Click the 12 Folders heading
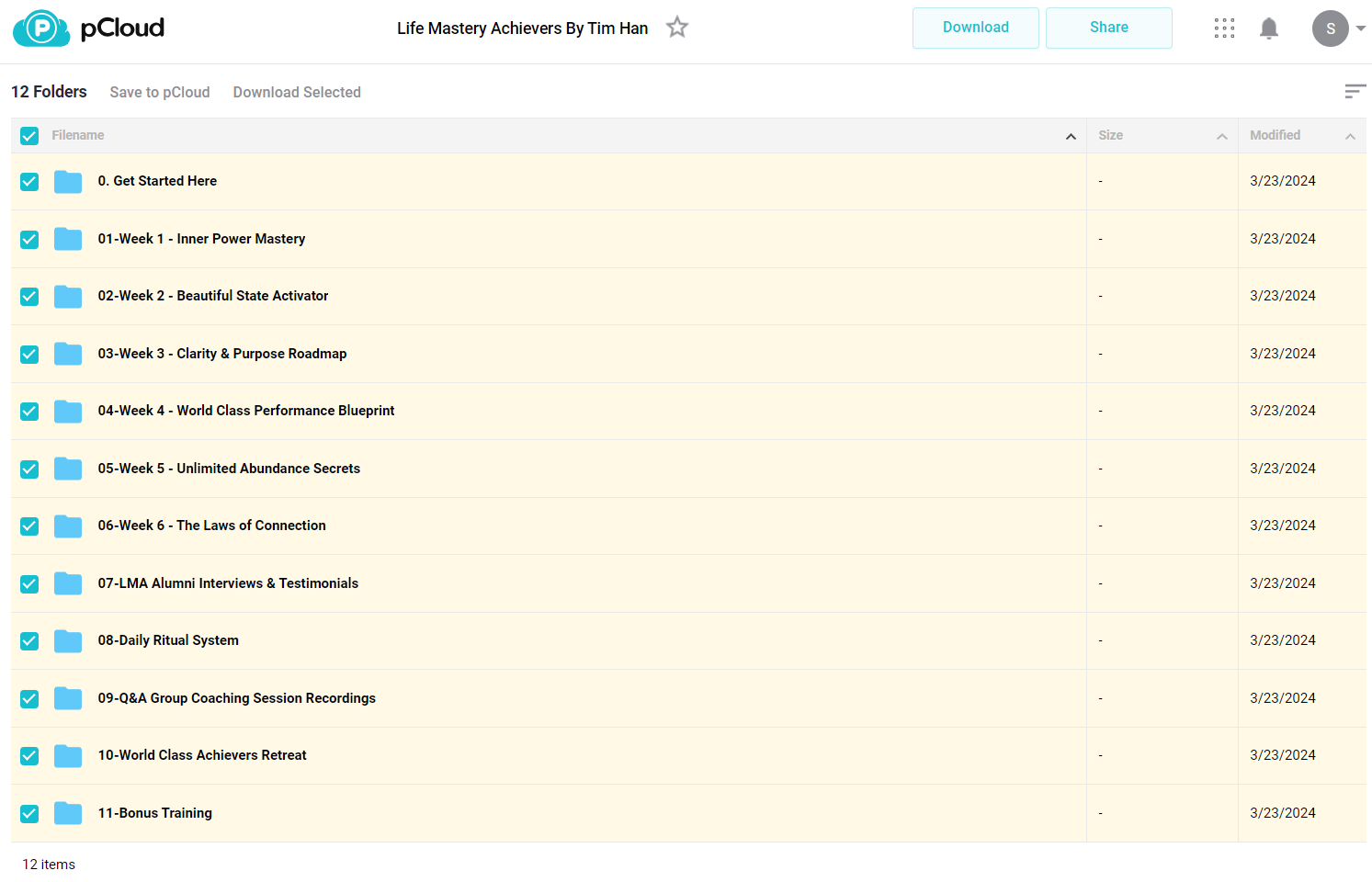The image size is (1372, 882). tap(49, 92)
